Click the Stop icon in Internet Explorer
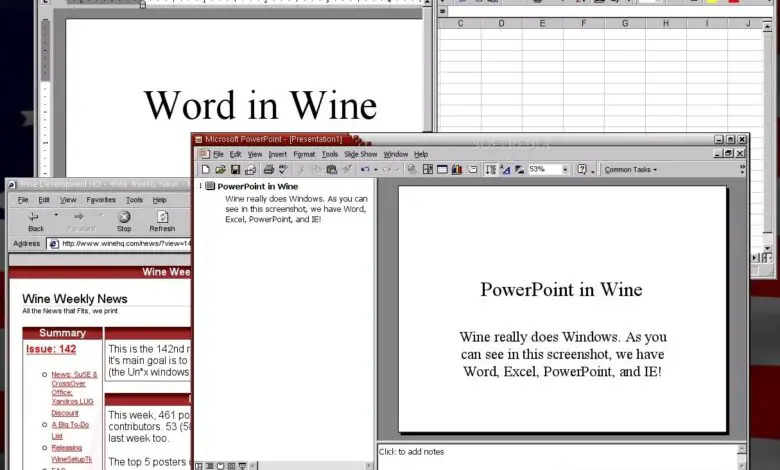The image size is (780, 470). 124,217
